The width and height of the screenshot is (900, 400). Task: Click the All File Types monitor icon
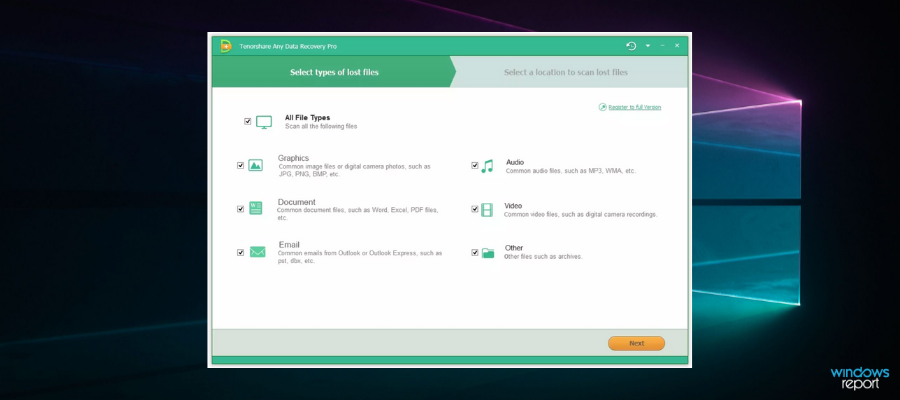(x=264, y=122)
